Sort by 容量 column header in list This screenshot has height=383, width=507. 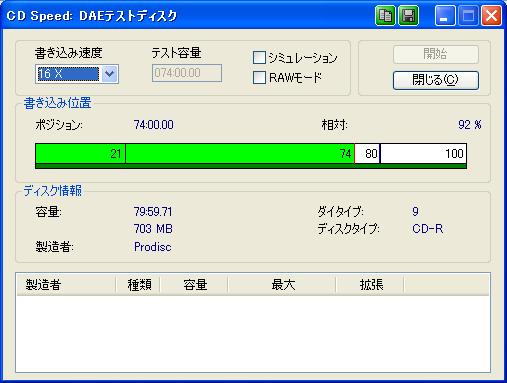(194, 285)
